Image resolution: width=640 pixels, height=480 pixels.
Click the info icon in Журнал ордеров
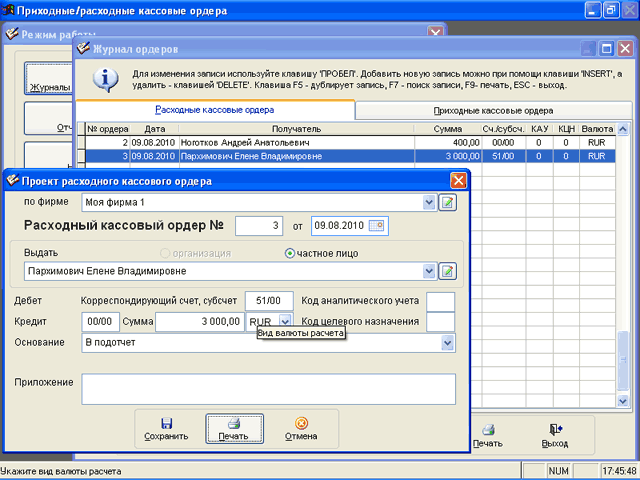coord(105,79)
